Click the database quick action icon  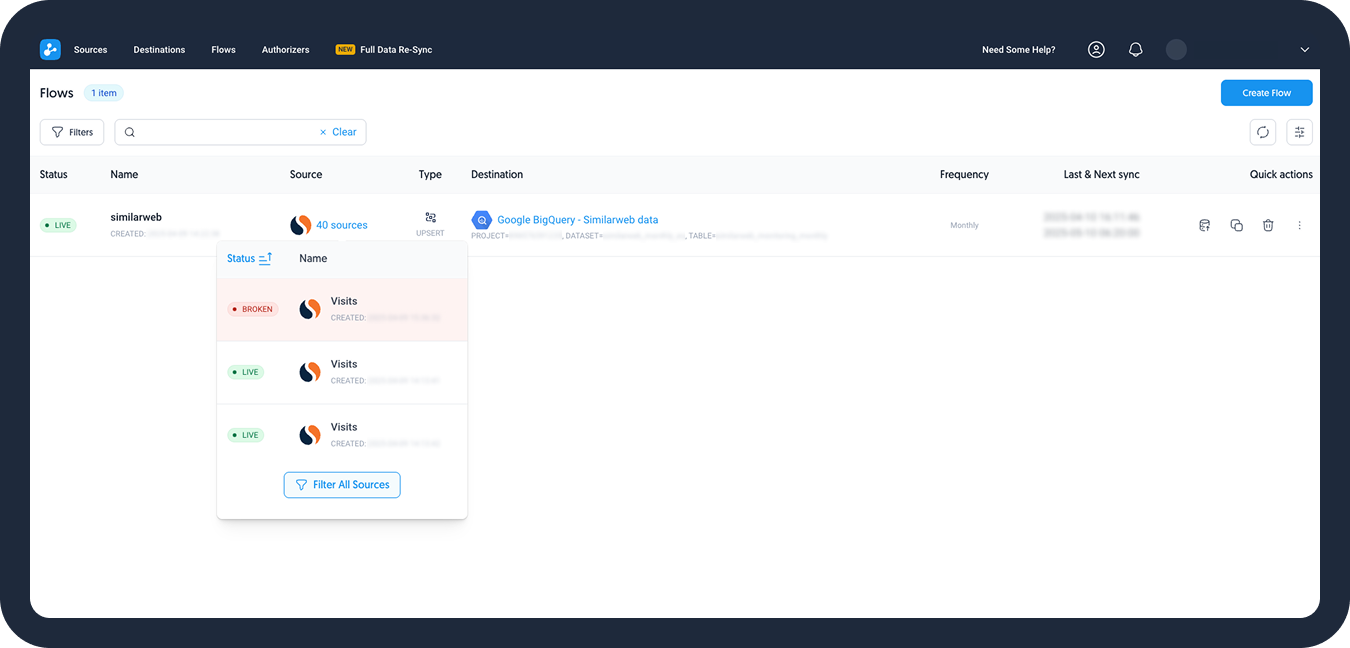(1205, 225)
